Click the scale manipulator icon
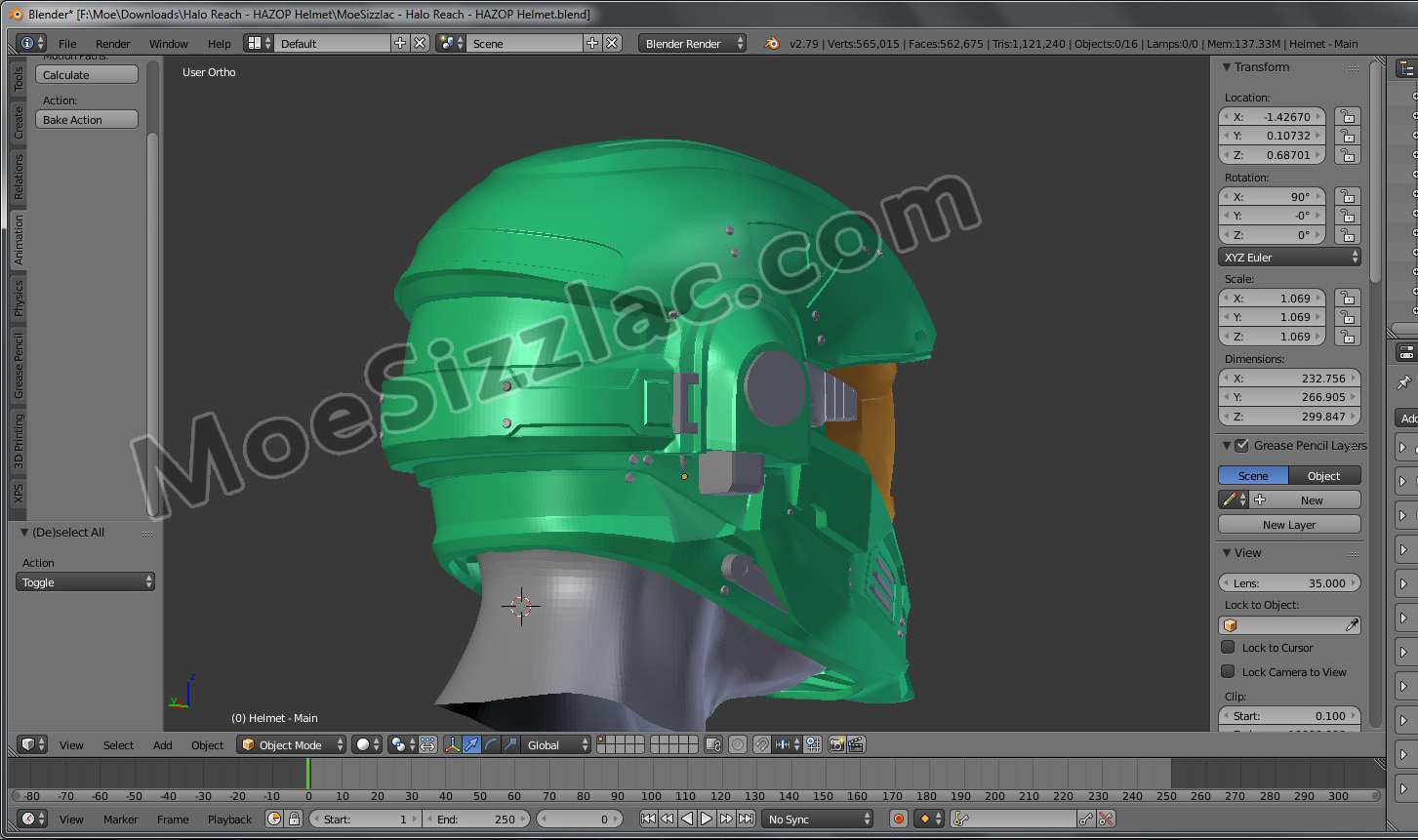 coord(510,744)
